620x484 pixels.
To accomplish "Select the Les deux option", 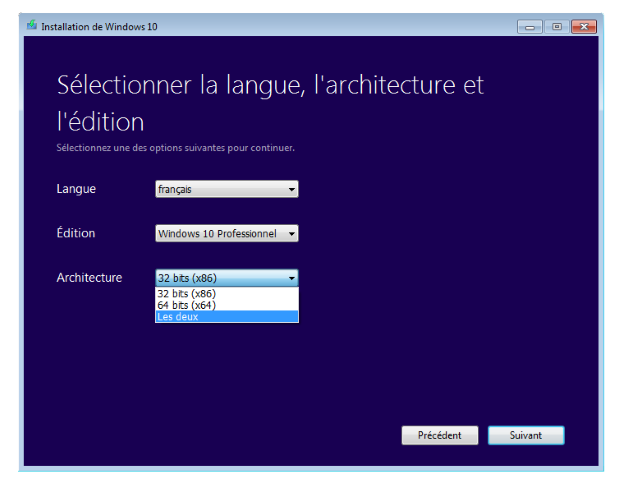I will [x=227, y=316].
